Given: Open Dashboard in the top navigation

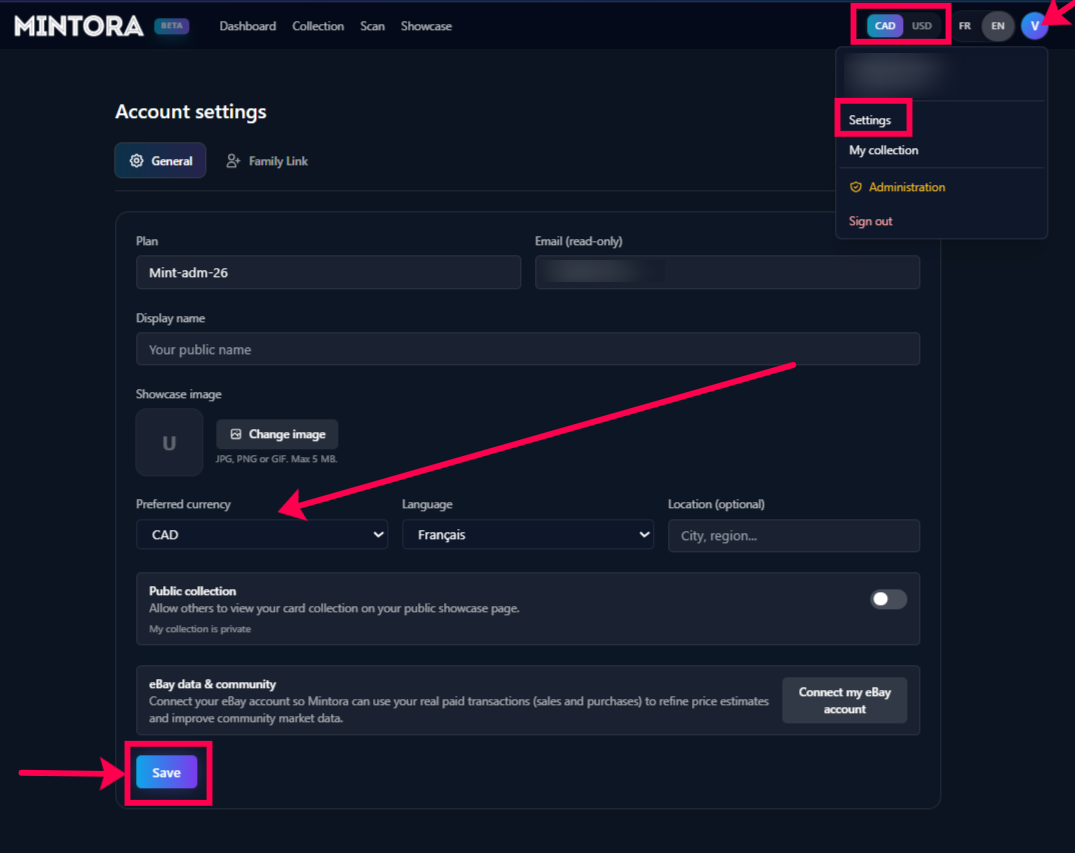Looking at the screenshot, I should (247, 26).
